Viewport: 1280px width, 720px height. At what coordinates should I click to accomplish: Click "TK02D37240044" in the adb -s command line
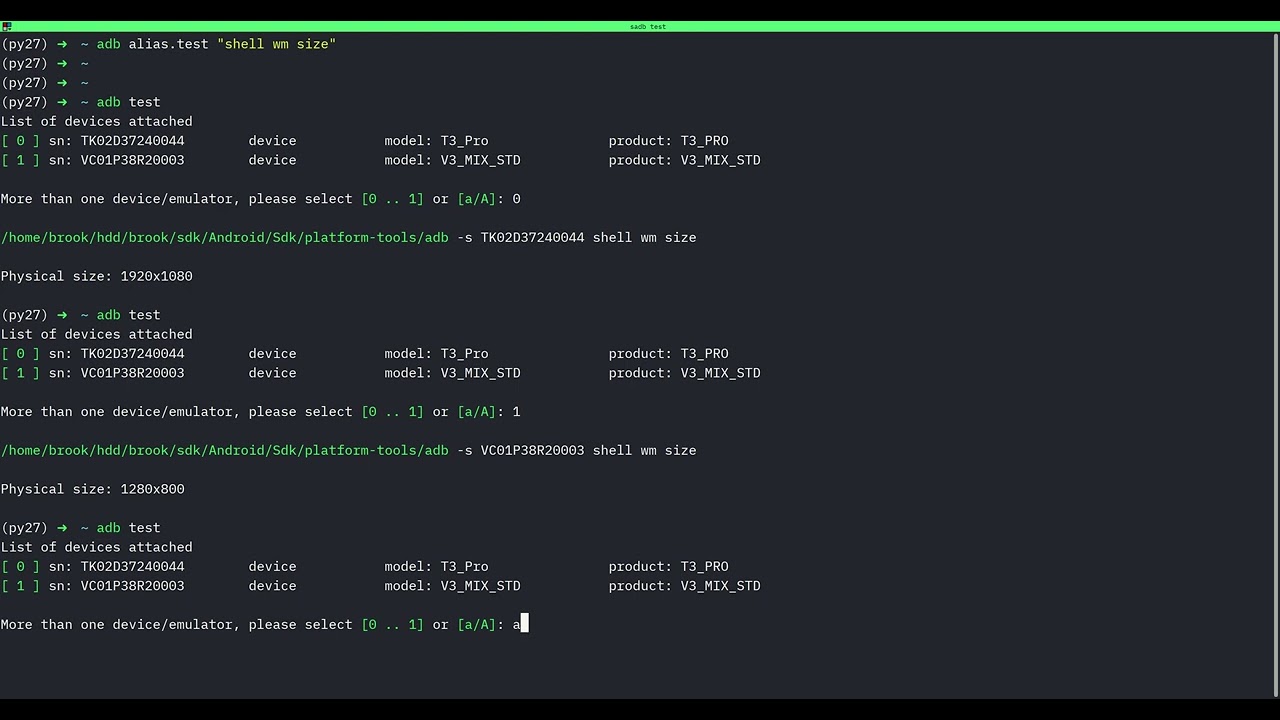click(532, 238)
